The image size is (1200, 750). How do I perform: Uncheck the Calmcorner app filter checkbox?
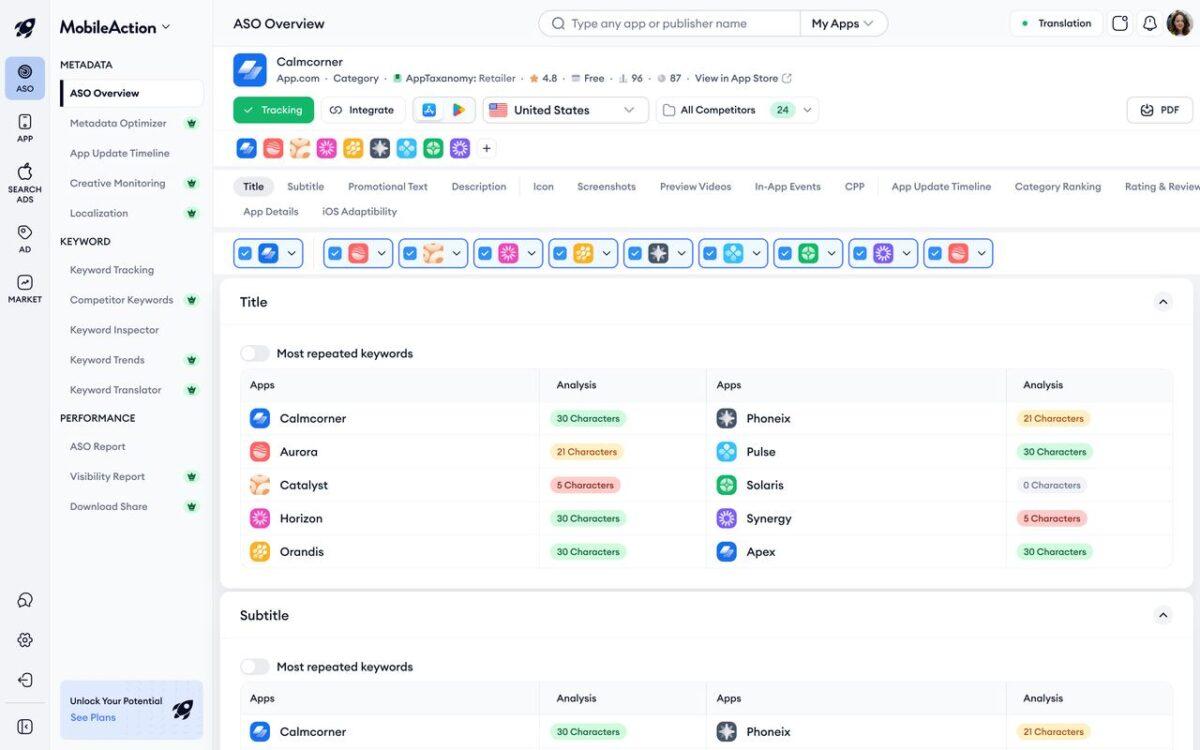[245, 254]
